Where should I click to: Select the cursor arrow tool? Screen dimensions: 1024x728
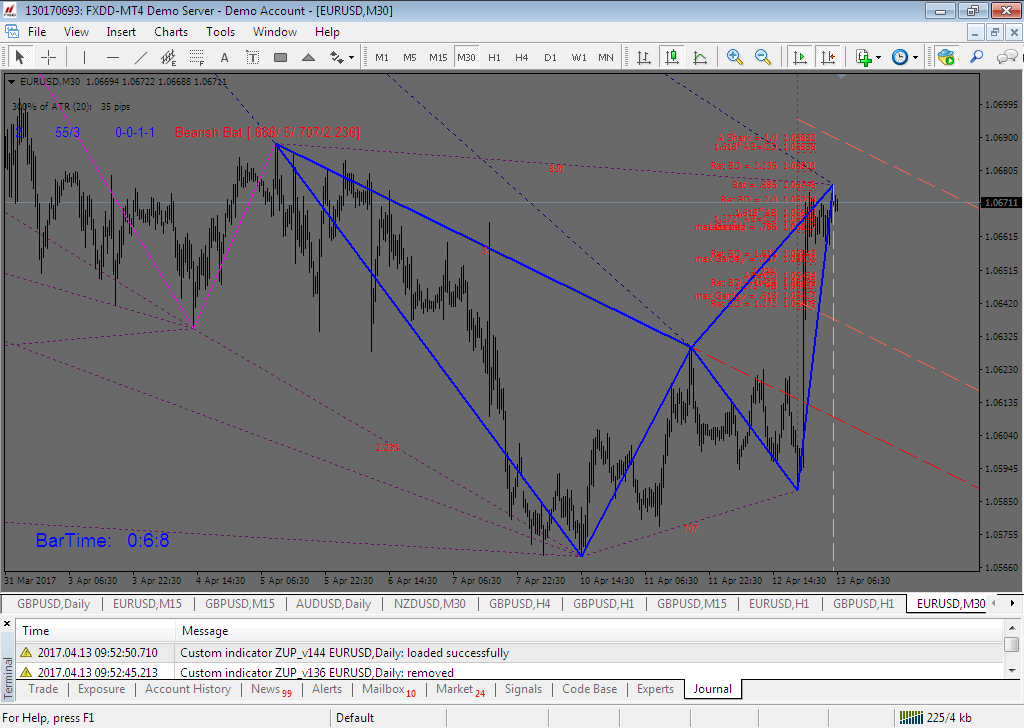[20, 57]
